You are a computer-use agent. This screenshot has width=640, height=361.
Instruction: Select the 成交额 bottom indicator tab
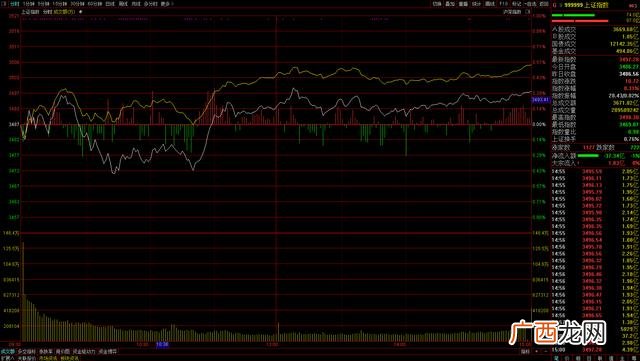(x=7, y=351)
